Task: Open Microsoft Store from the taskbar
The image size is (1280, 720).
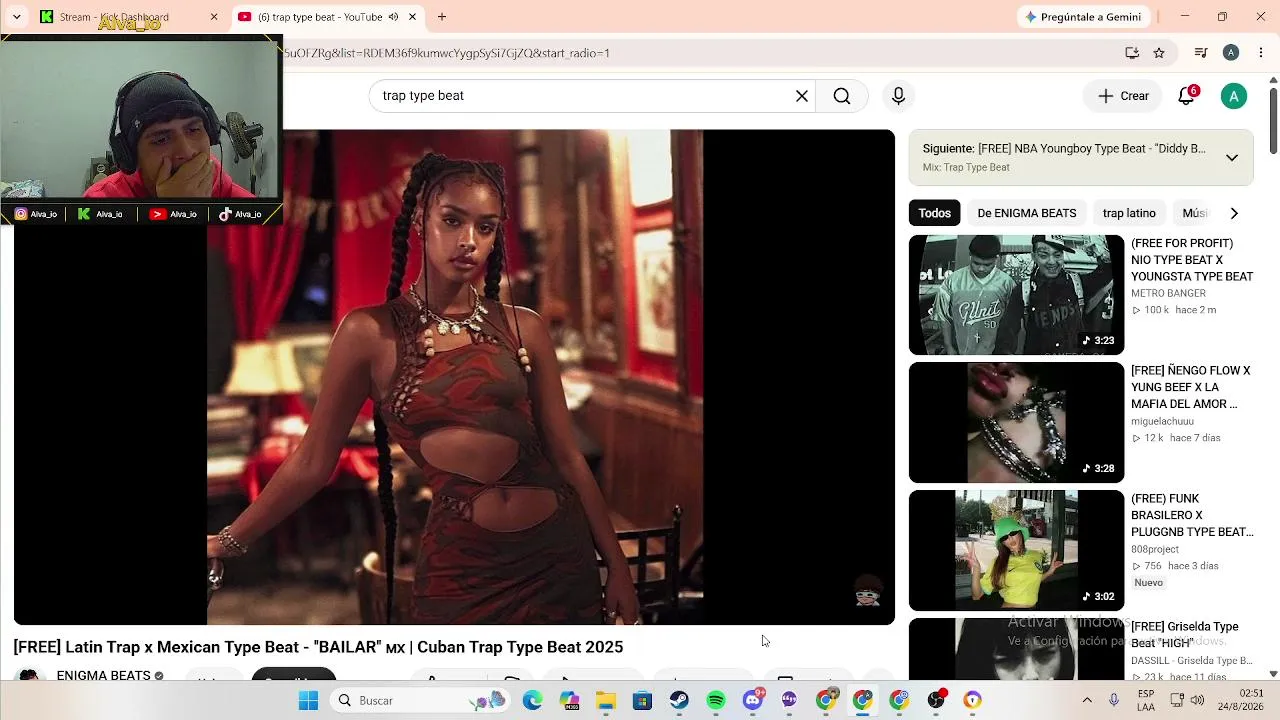Action: [x=642, y=700]
